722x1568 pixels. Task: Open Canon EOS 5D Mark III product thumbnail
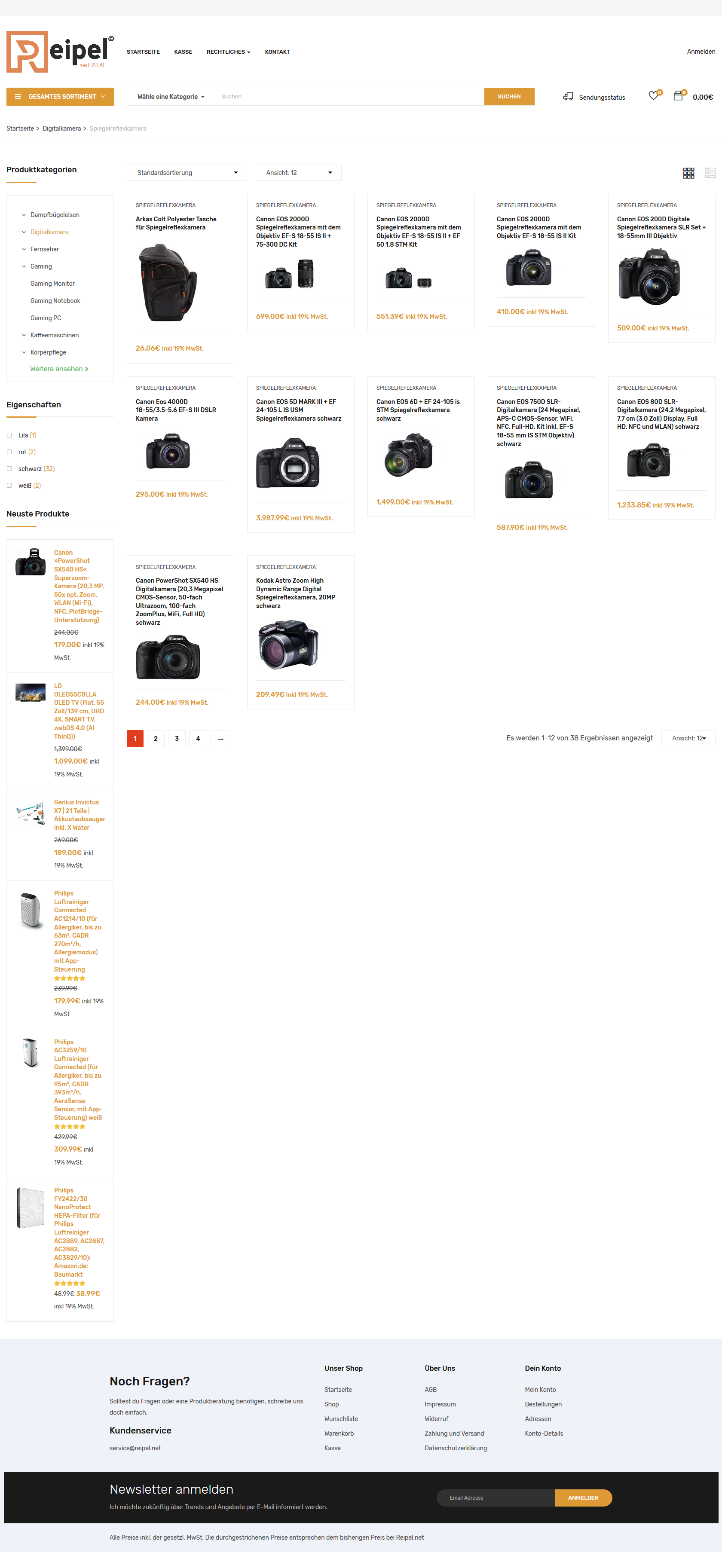[x=288, y=463]
